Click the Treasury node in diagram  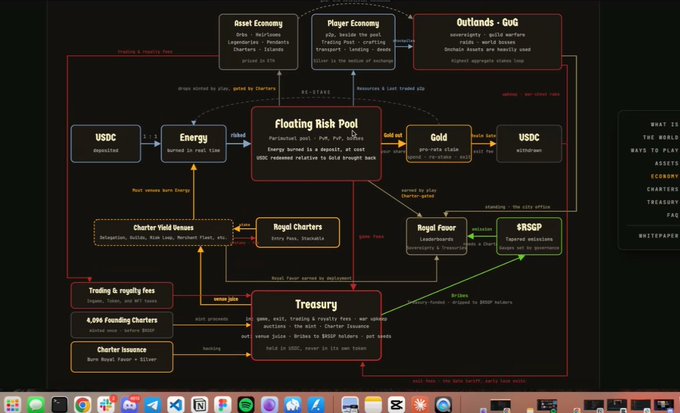(316, 325)
